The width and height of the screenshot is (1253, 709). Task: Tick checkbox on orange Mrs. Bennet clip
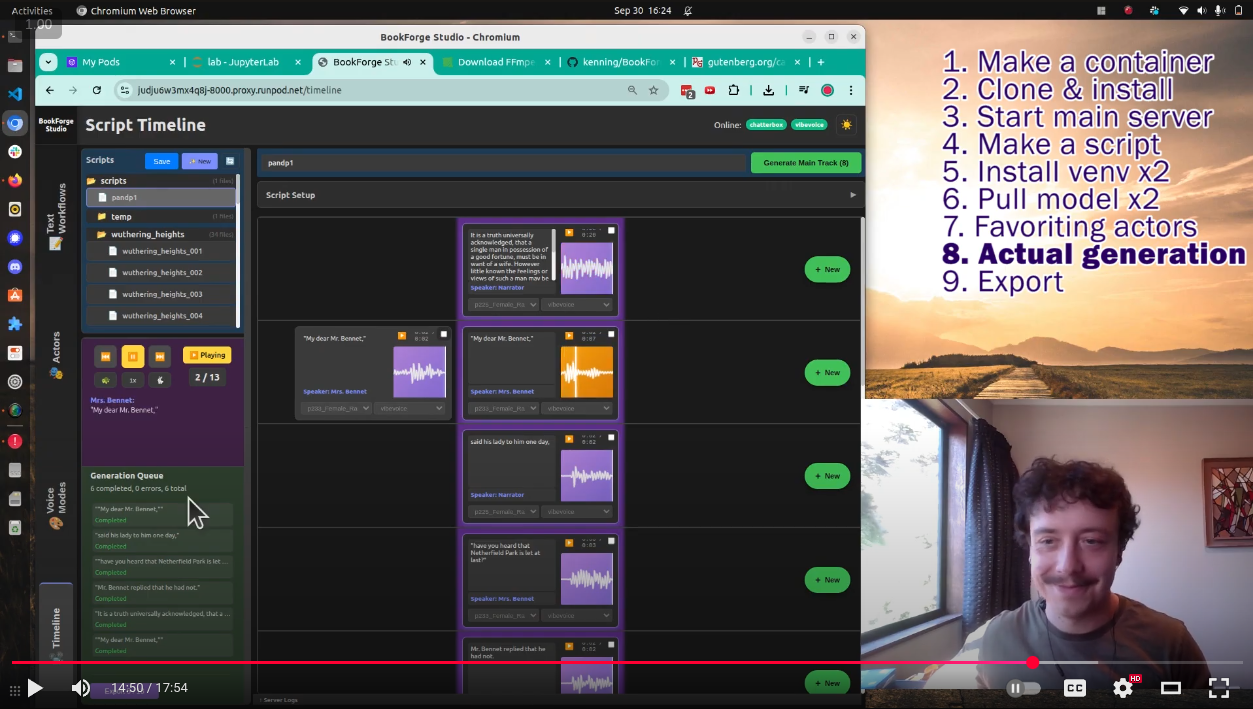point(611,335)
